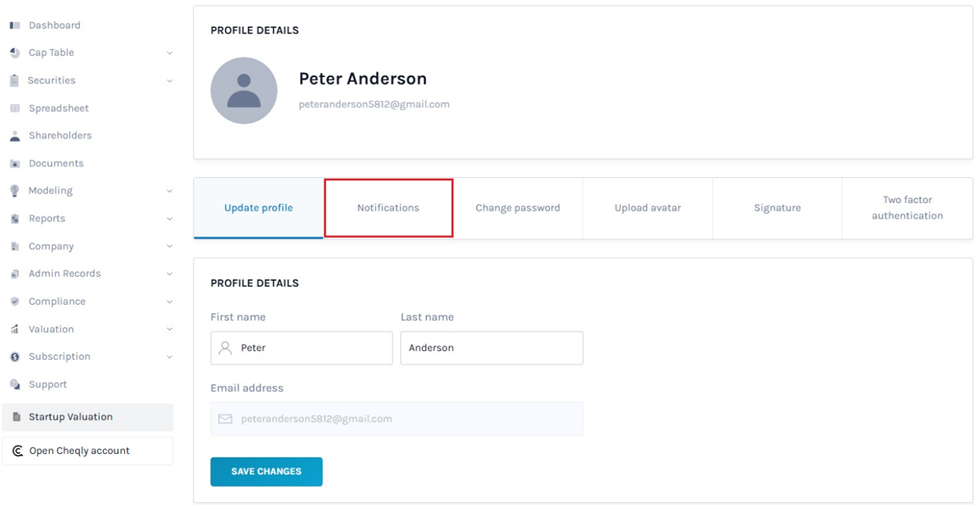Open the Upload avatar tab
Viewport: 974px width, 505px height.
[648, 208]
